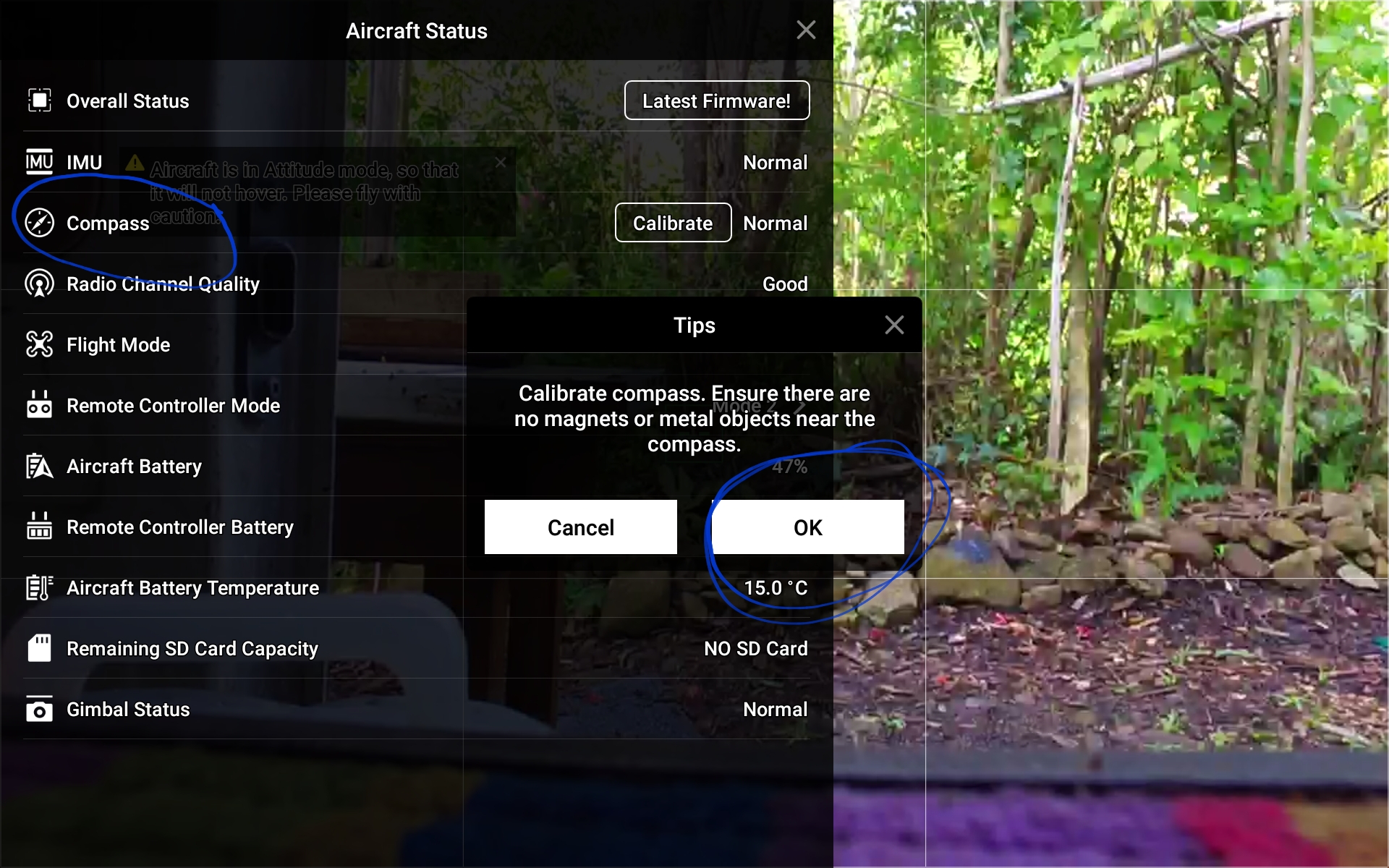Viewport: 1389px width, 868px height.
Task: Close the Tips dialog
Action: click(x=895, y=325)
